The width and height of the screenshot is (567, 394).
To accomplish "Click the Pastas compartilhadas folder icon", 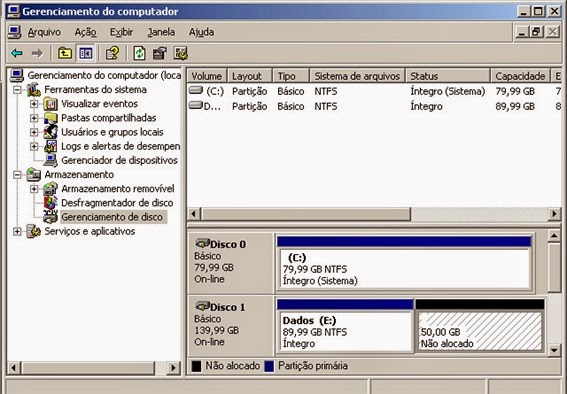I will click(51, 118).
